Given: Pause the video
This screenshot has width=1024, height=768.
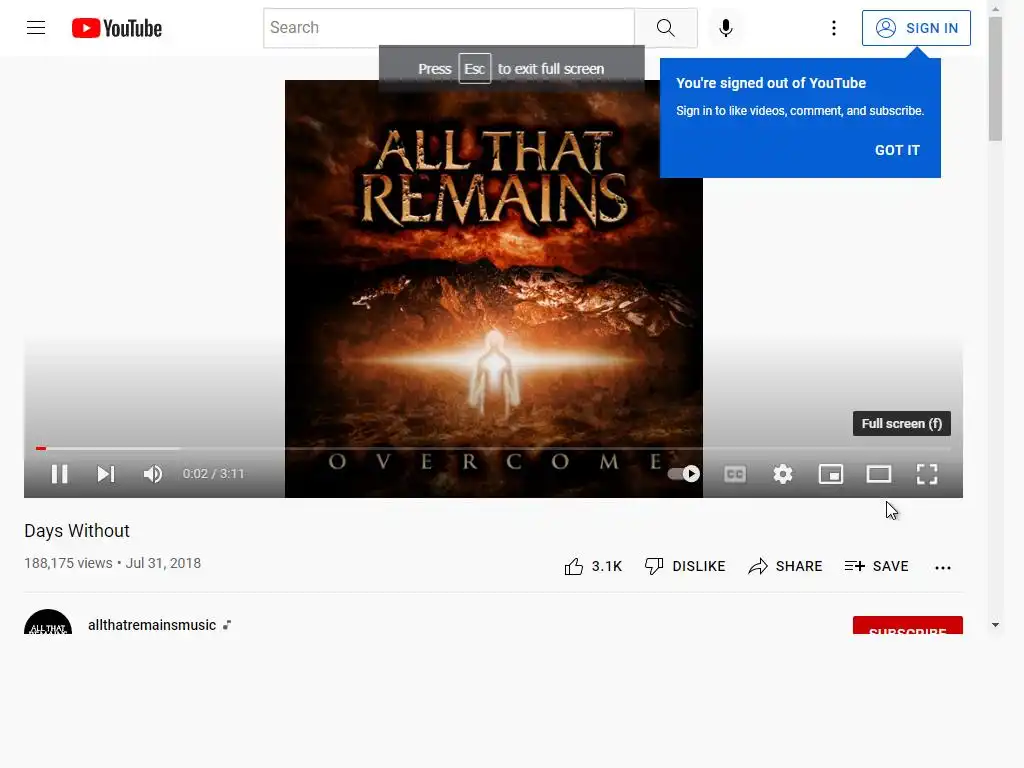Looking at the screenshot, I should tap(59, 474).
